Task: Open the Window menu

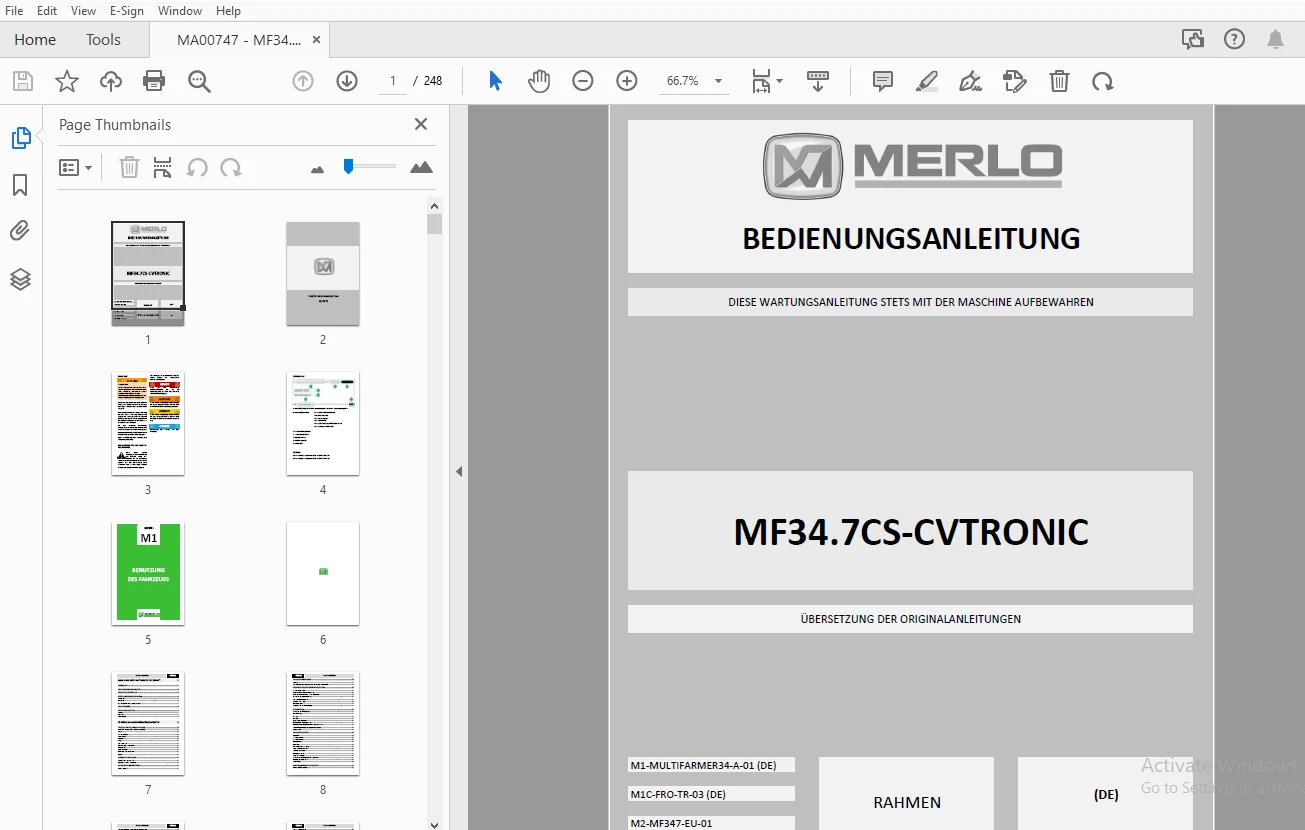Action: [x=180, y=11]
